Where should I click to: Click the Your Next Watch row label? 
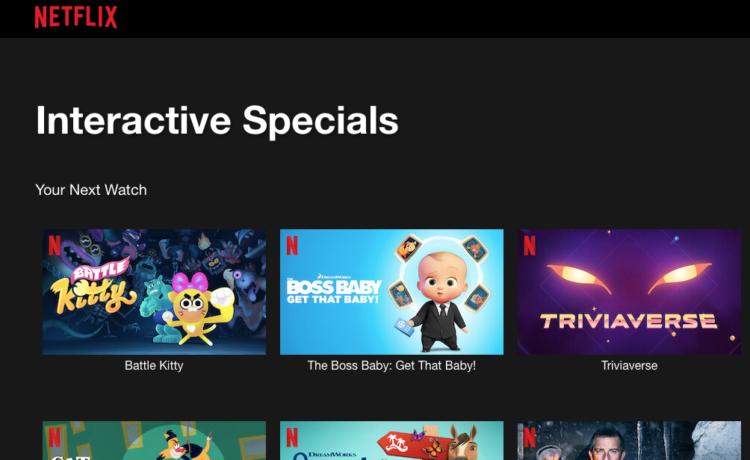point(91,190)
